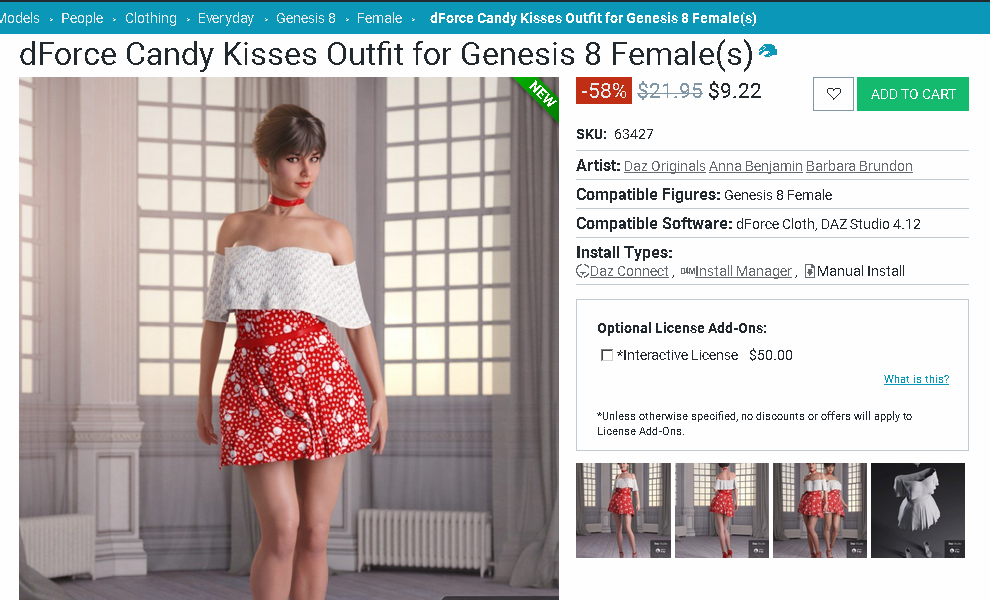Add the outfit to cart
The image size is (990, 600).
point(912,94)
